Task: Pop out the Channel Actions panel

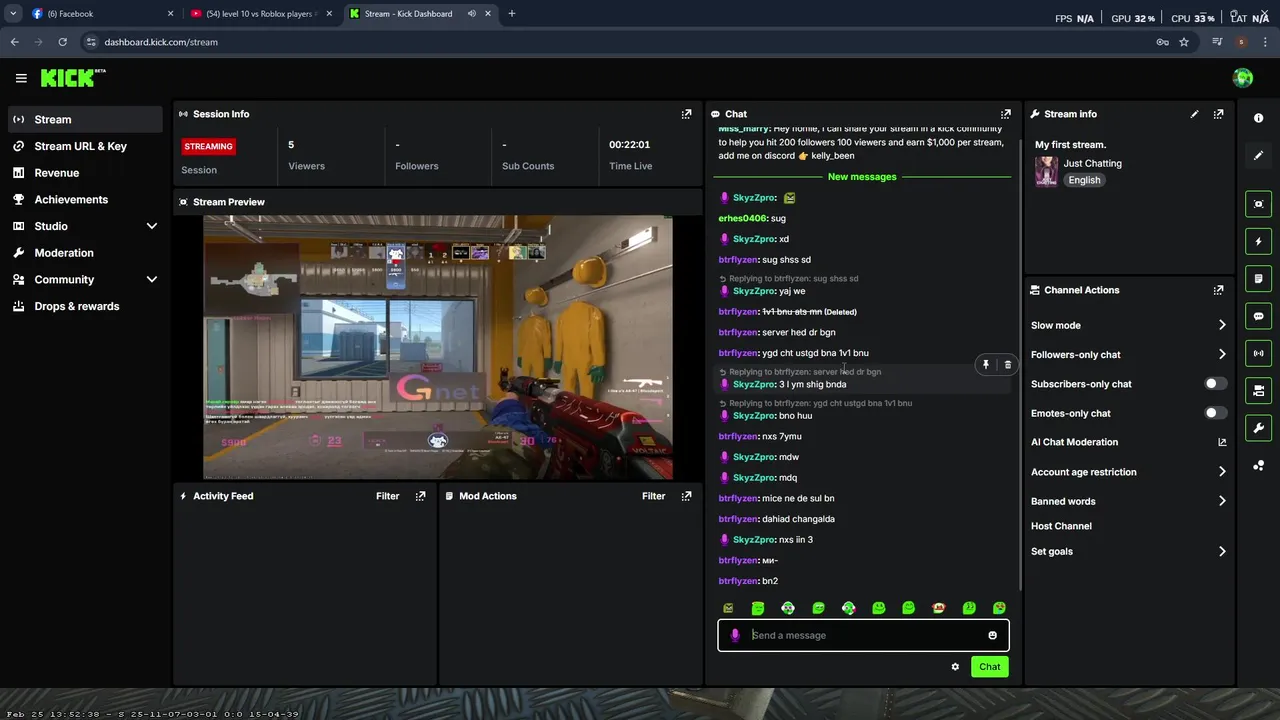Action: pos(1218,290)
